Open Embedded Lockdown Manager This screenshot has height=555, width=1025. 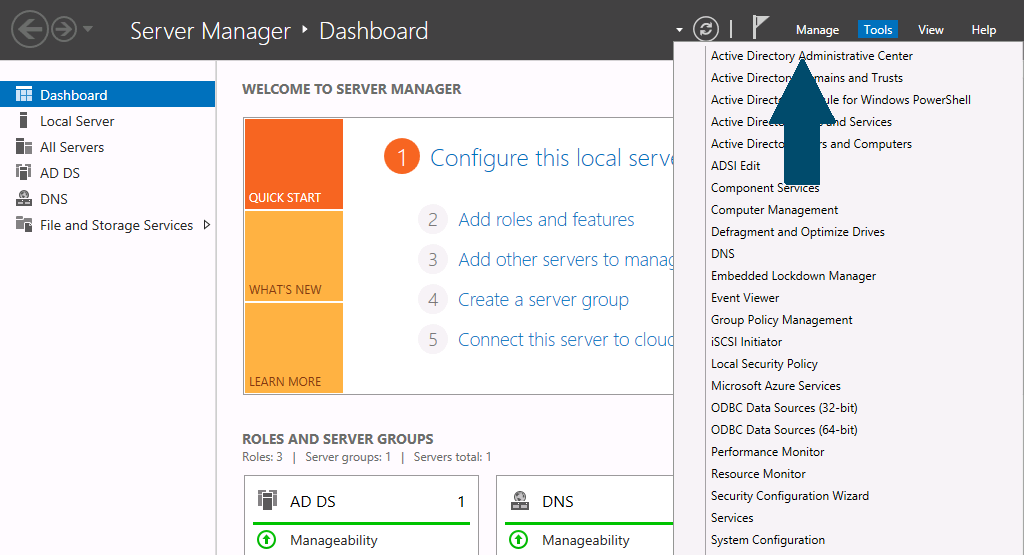(794, 276)
